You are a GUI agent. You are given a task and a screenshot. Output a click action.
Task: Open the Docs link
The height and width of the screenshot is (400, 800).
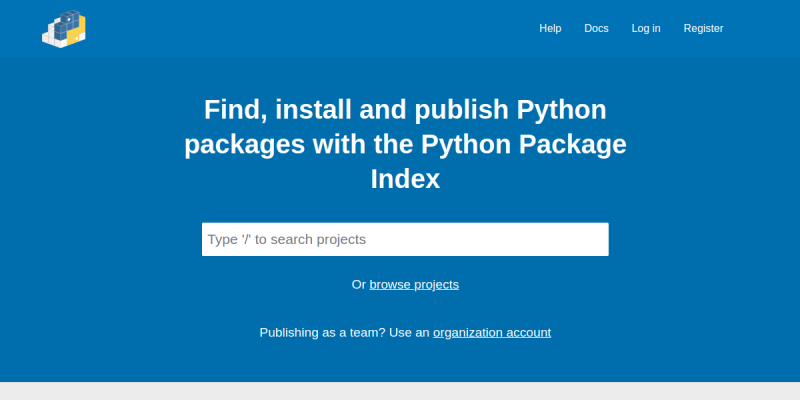tap(596, 29)
